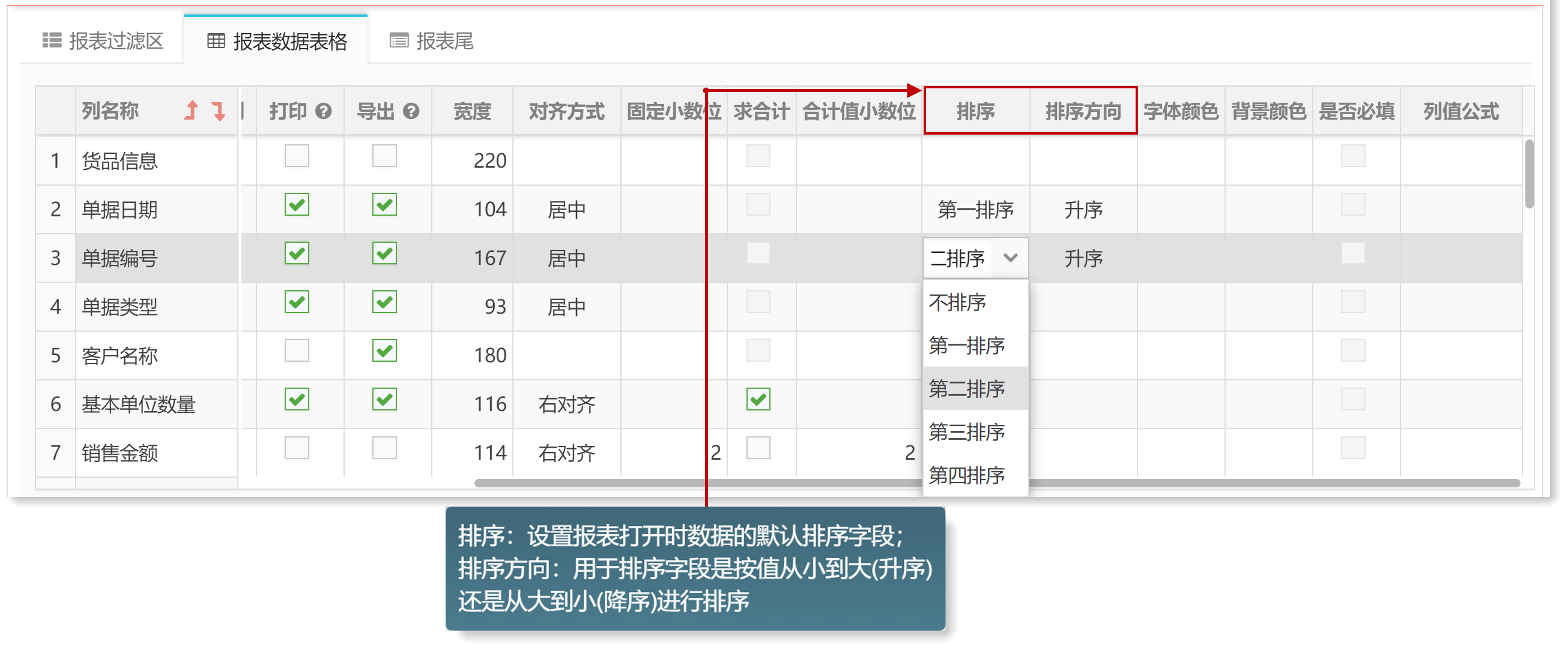This screenshot has width=1568, height=646.
Task: Click the 是否必填 column header
Action: [x=1356, y=111]
